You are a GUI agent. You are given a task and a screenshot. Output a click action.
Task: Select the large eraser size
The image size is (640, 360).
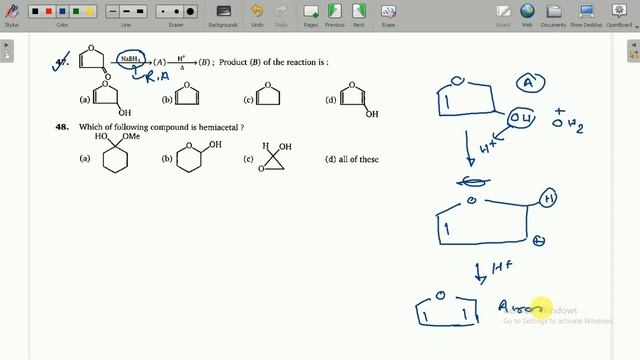(x=190, y=11)
